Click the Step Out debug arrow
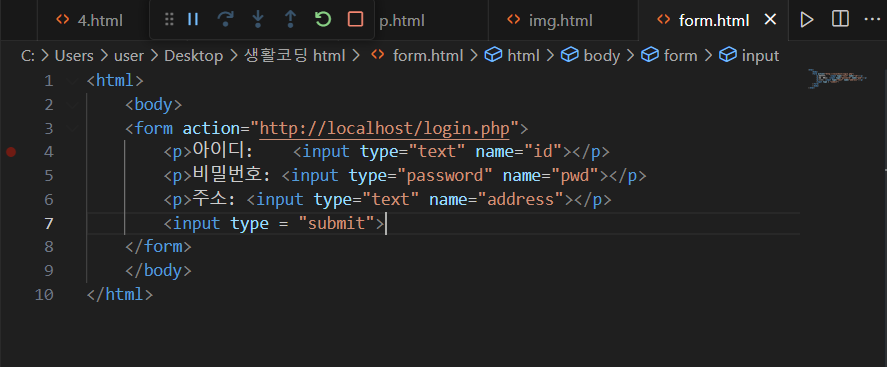Image resolution: width=887 pixels, height=367 pixels. click(290, 20)
